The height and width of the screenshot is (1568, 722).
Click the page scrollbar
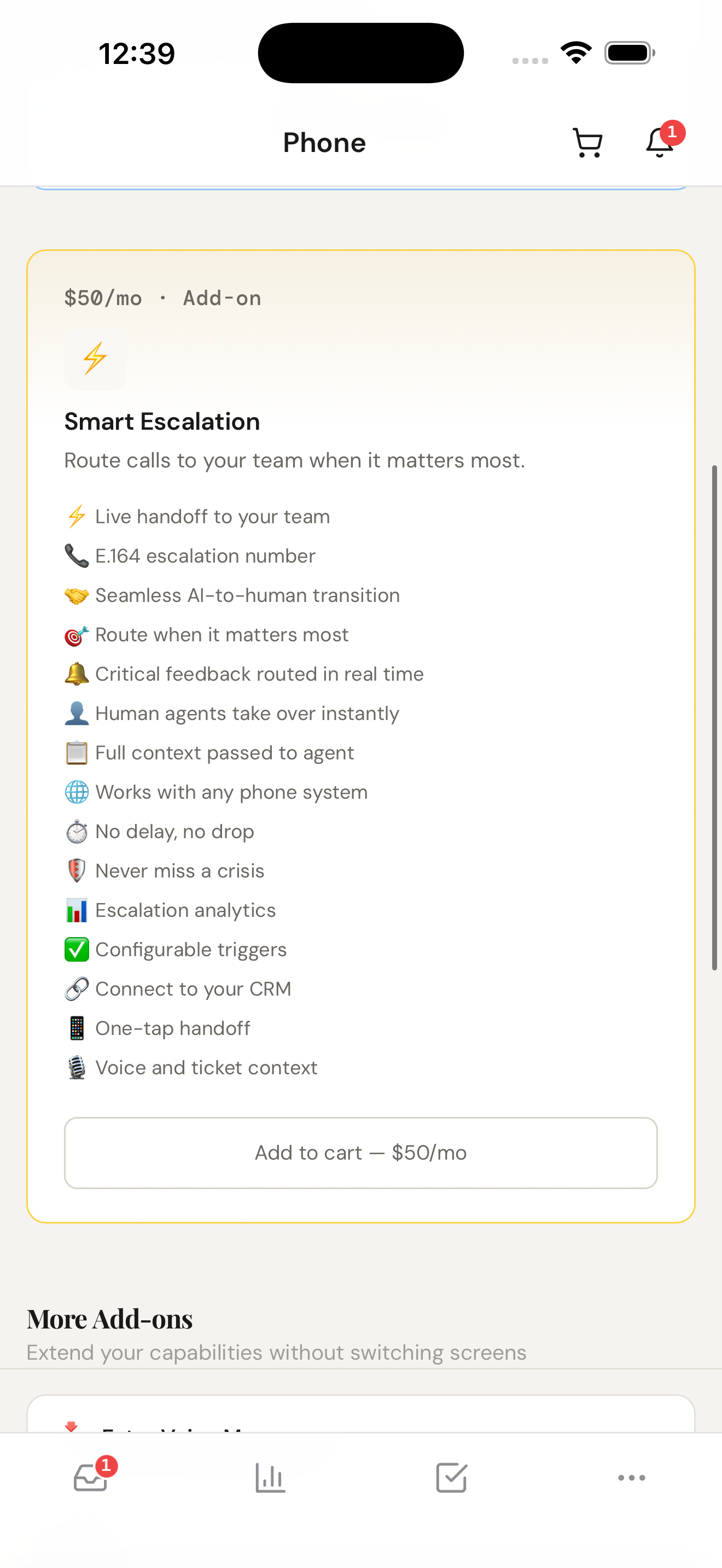[x=714, y=717]
